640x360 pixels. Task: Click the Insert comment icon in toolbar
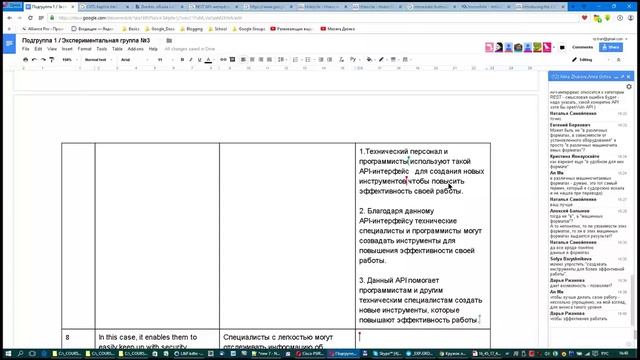[232, 60]
